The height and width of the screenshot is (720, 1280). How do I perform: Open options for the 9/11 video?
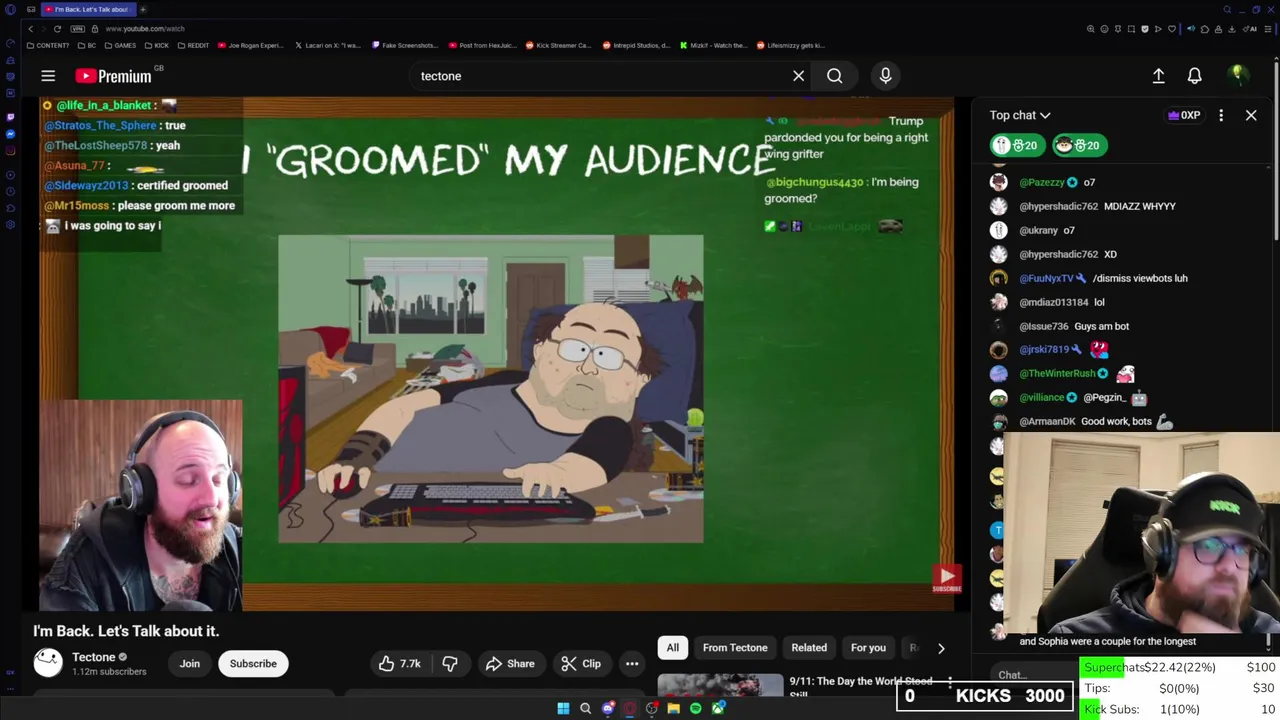pos(950,684)
